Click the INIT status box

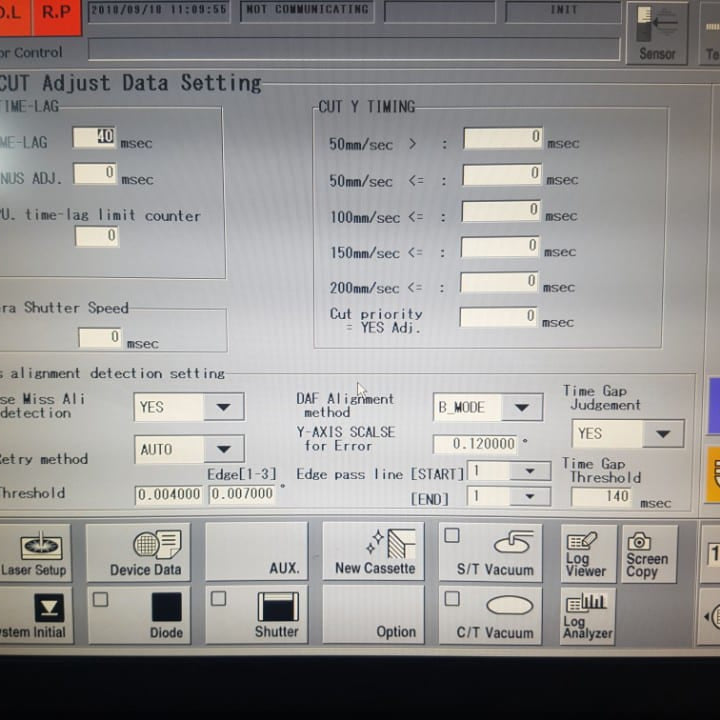563,11
